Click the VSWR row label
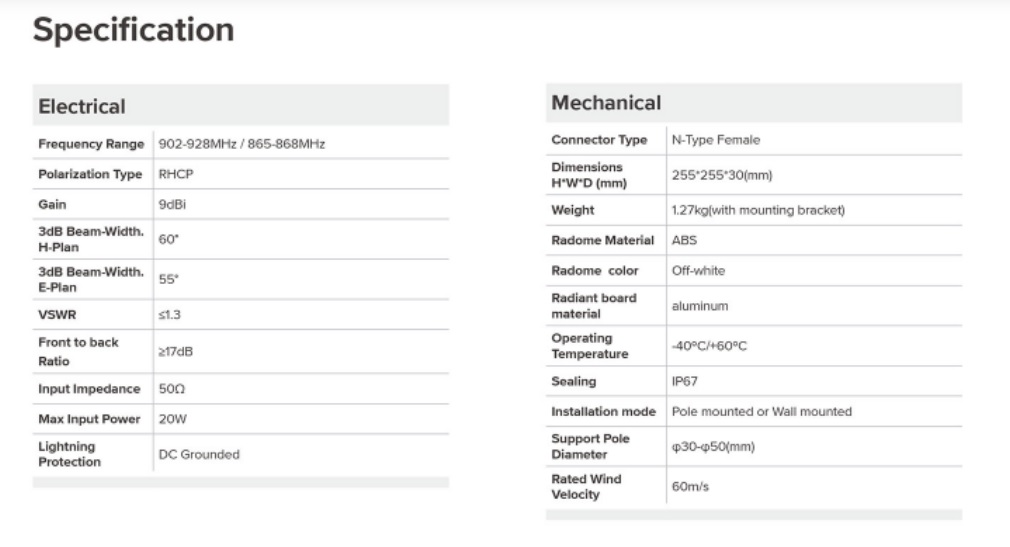The width and height of the screenshot is (1010, 547). (x=55, y=314)
